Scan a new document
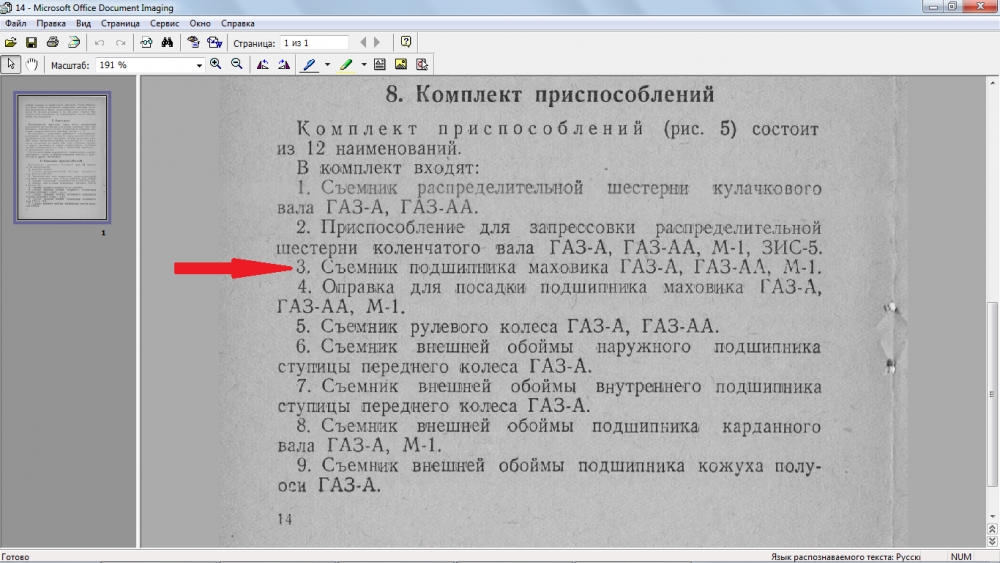Screen dimensions: 1000x563 [74, 43]
